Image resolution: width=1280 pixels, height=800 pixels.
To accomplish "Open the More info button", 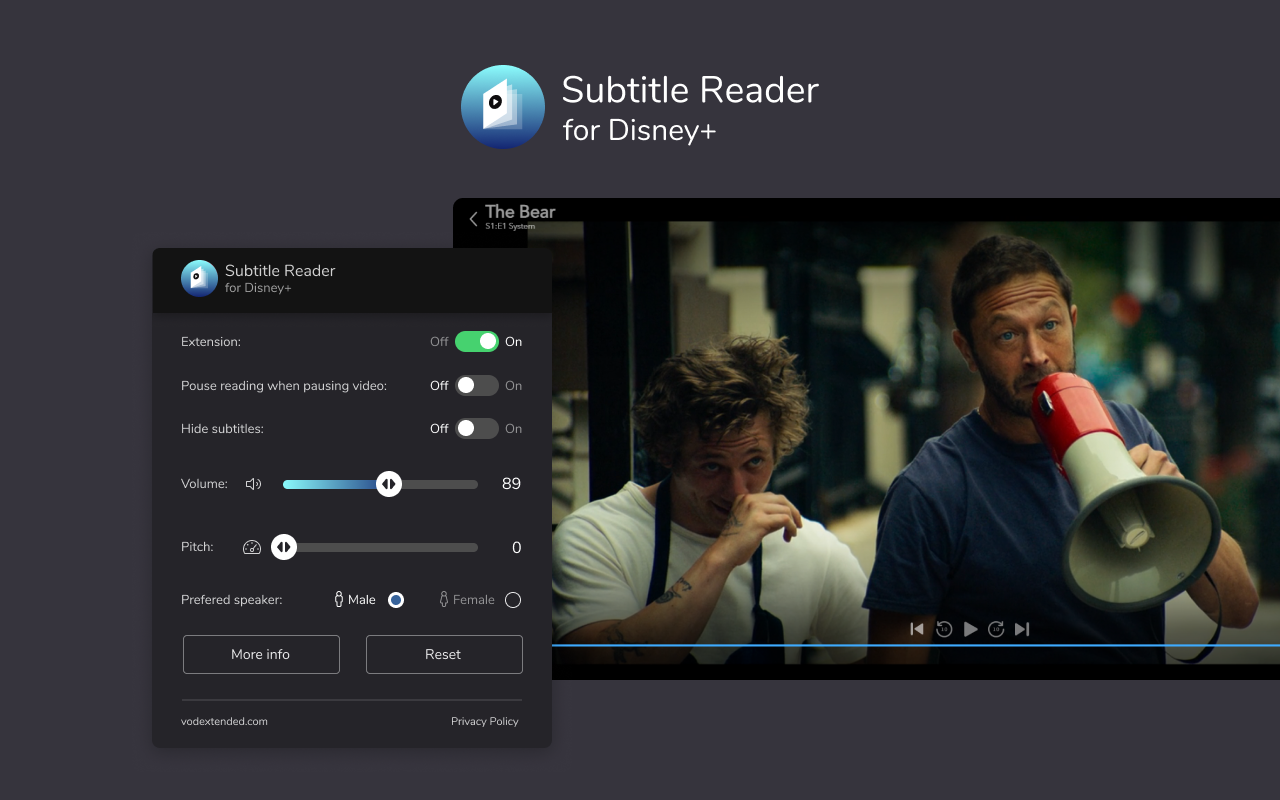I will click(261, 654).
